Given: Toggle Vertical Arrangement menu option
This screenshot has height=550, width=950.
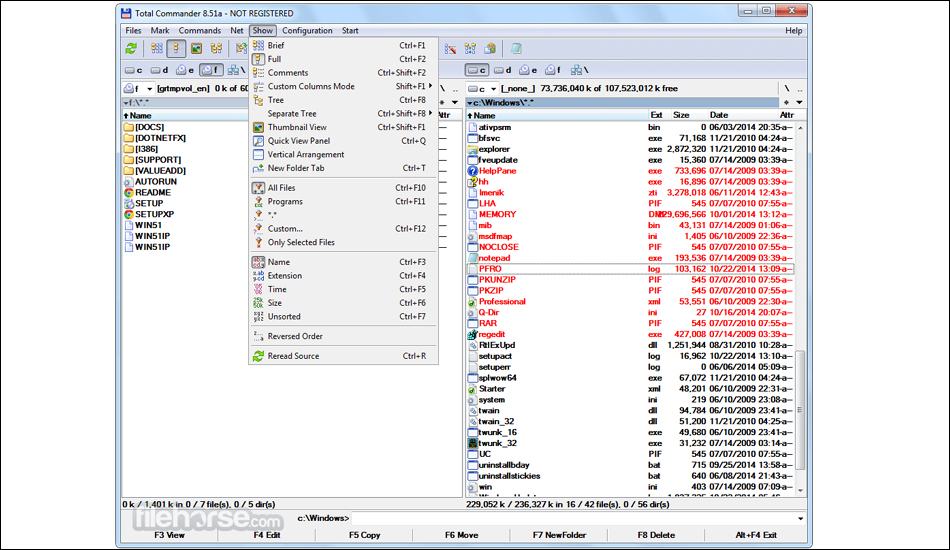Looking at the screenshot, I should pyautogui.click(x=344, y=154).
